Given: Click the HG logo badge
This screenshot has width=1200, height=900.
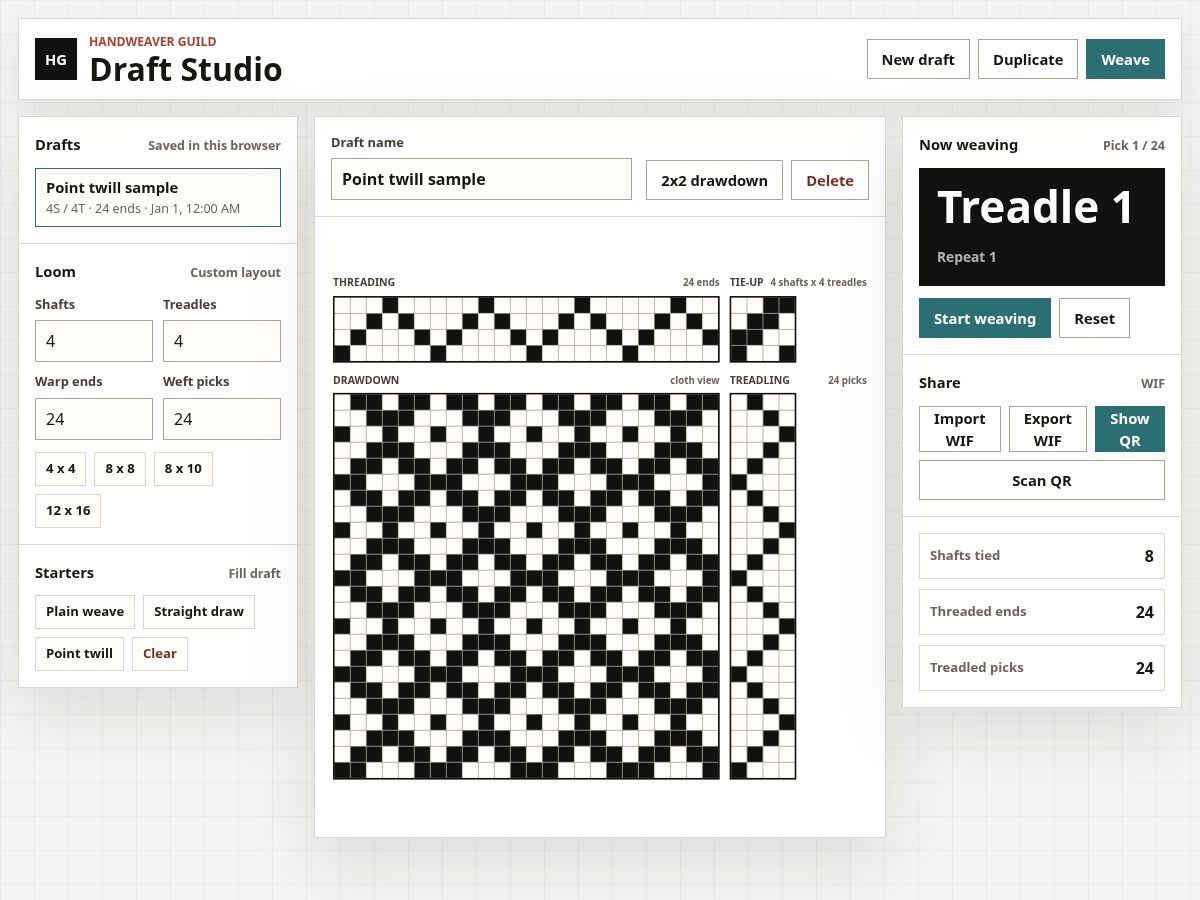Looking at the screenshot, I should click(x=56, y=59).
